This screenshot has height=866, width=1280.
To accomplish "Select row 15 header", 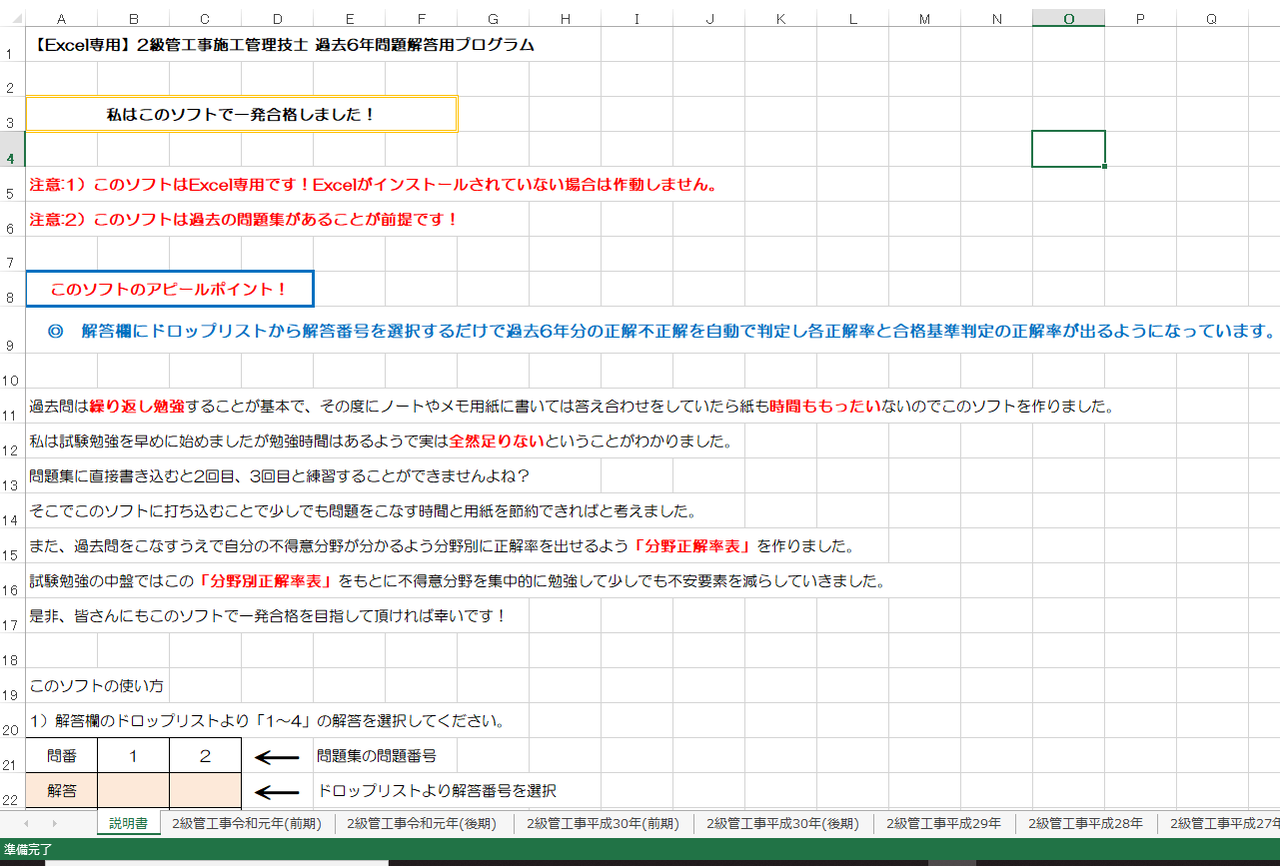I will tap(12, 546).
